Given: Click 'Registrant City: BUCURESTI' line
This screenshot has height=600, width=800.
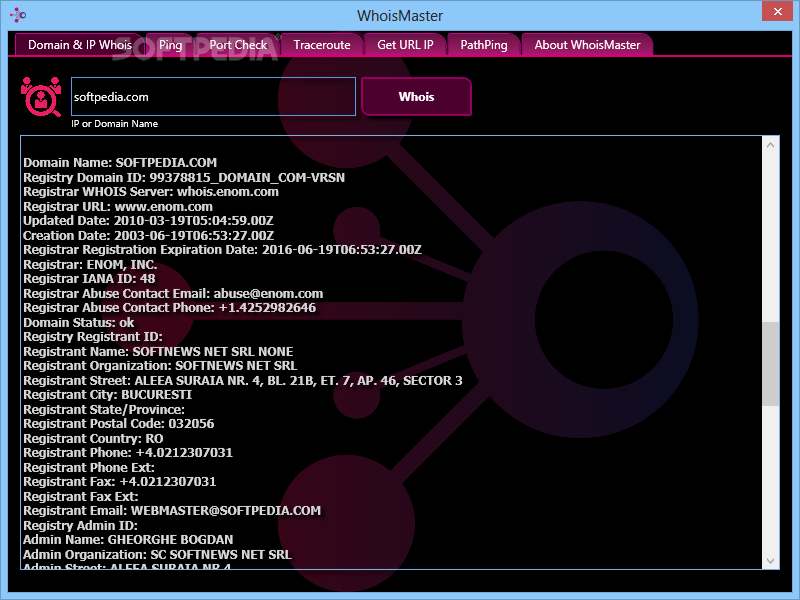Looking at the screenshot, I should tap(108, 395).
